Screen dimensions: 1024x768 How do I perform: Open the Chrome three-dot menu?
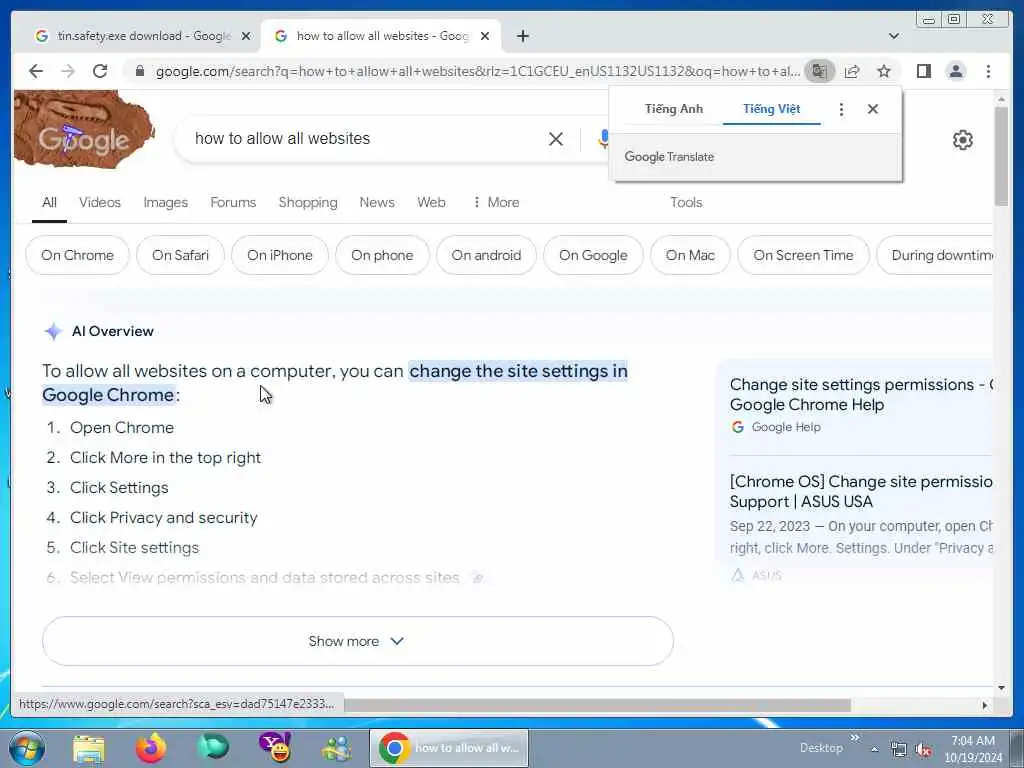[x=988, y=71]
